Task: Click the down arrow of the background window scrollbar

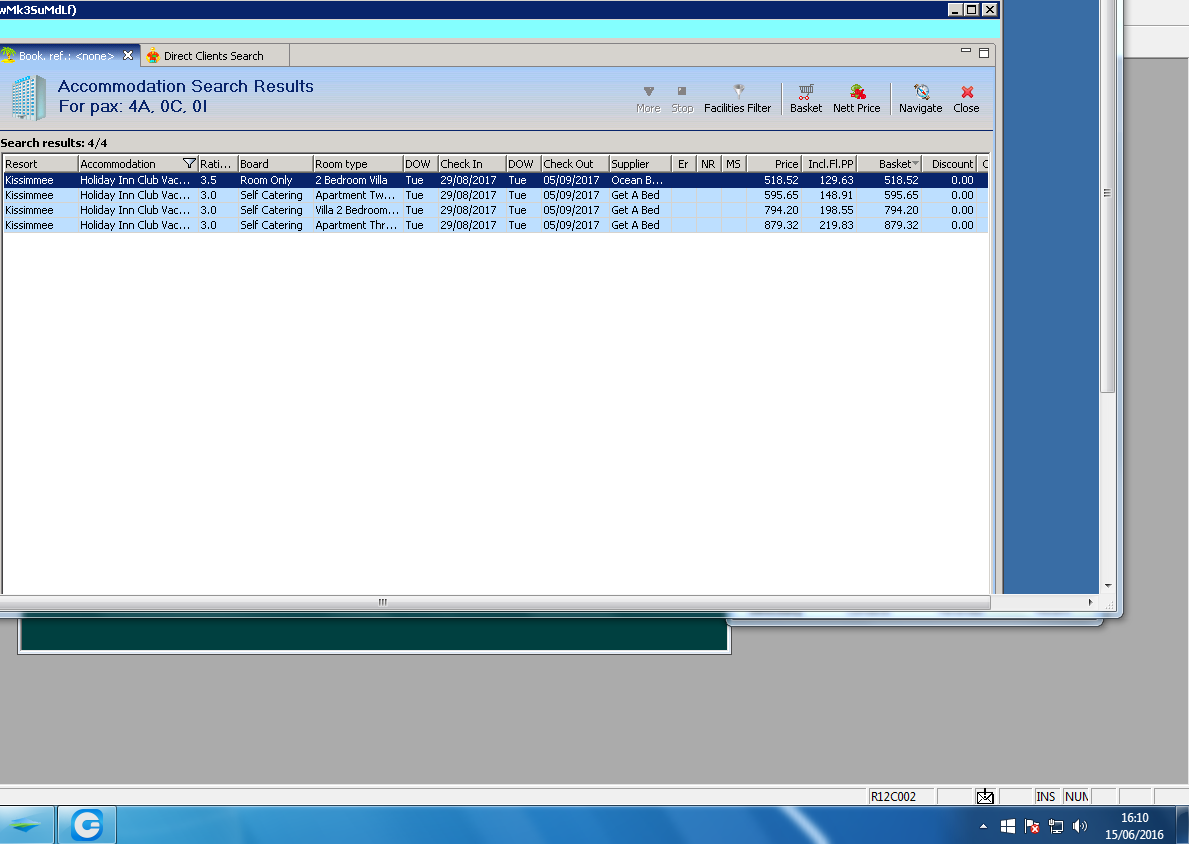Action: [1108, 585]
